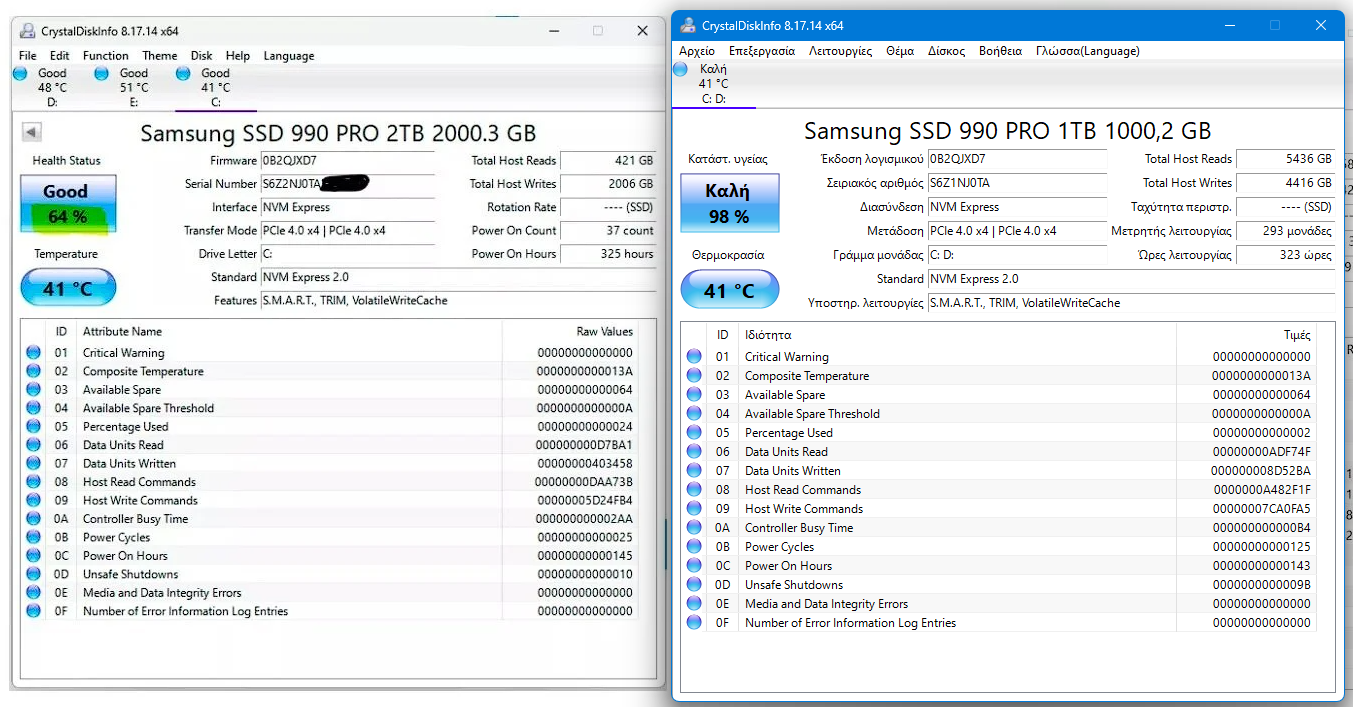Open the Δίσκος menu
This screenshot has width=1353, height=707.
tap(947, 51)
